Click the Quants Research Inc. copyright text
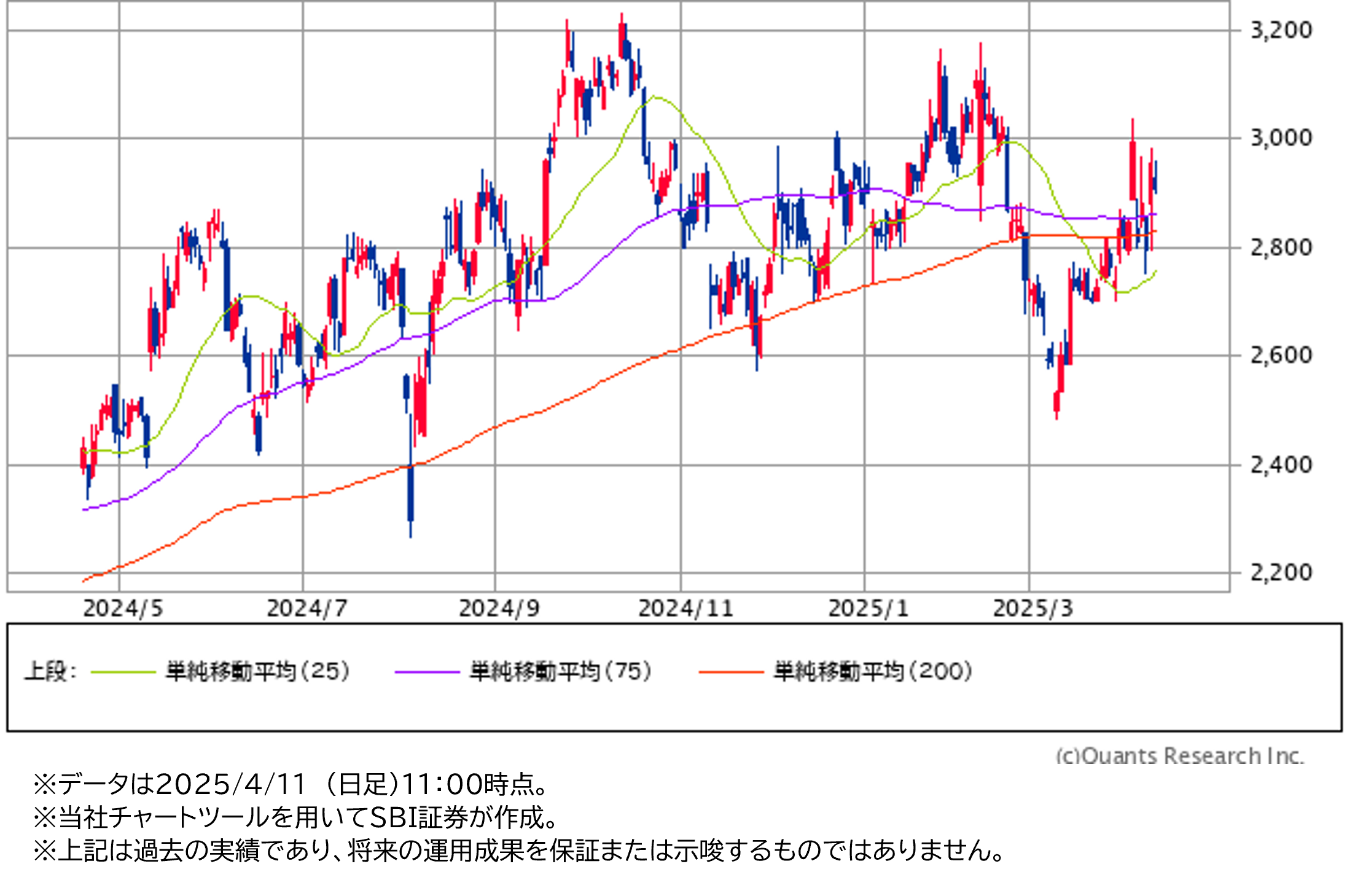This screenshot has height=896, width=1347. [x=1179, y=755]
